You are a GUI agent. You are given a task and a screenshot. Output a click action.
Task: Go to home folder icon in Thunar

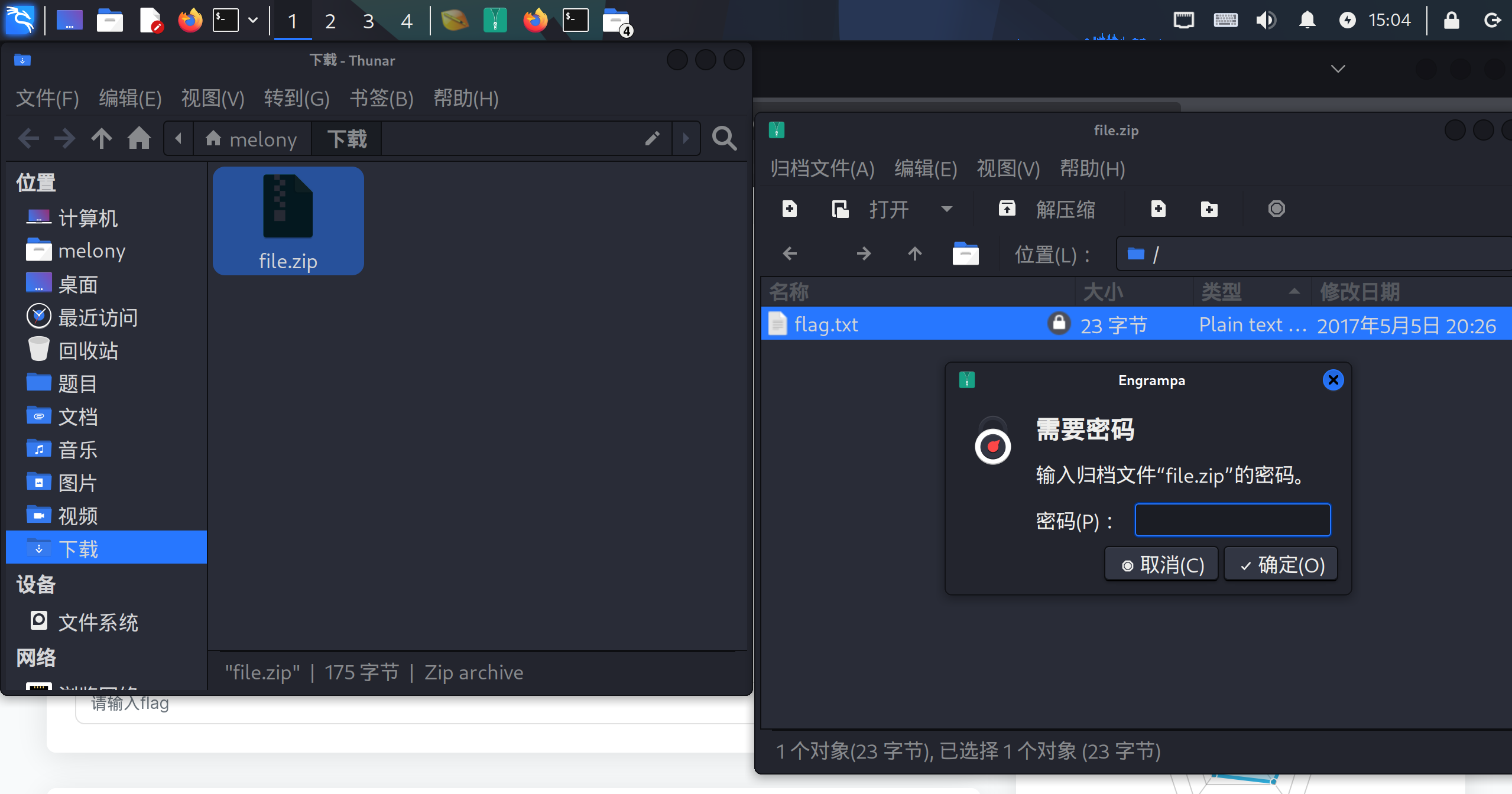[139, 139]
